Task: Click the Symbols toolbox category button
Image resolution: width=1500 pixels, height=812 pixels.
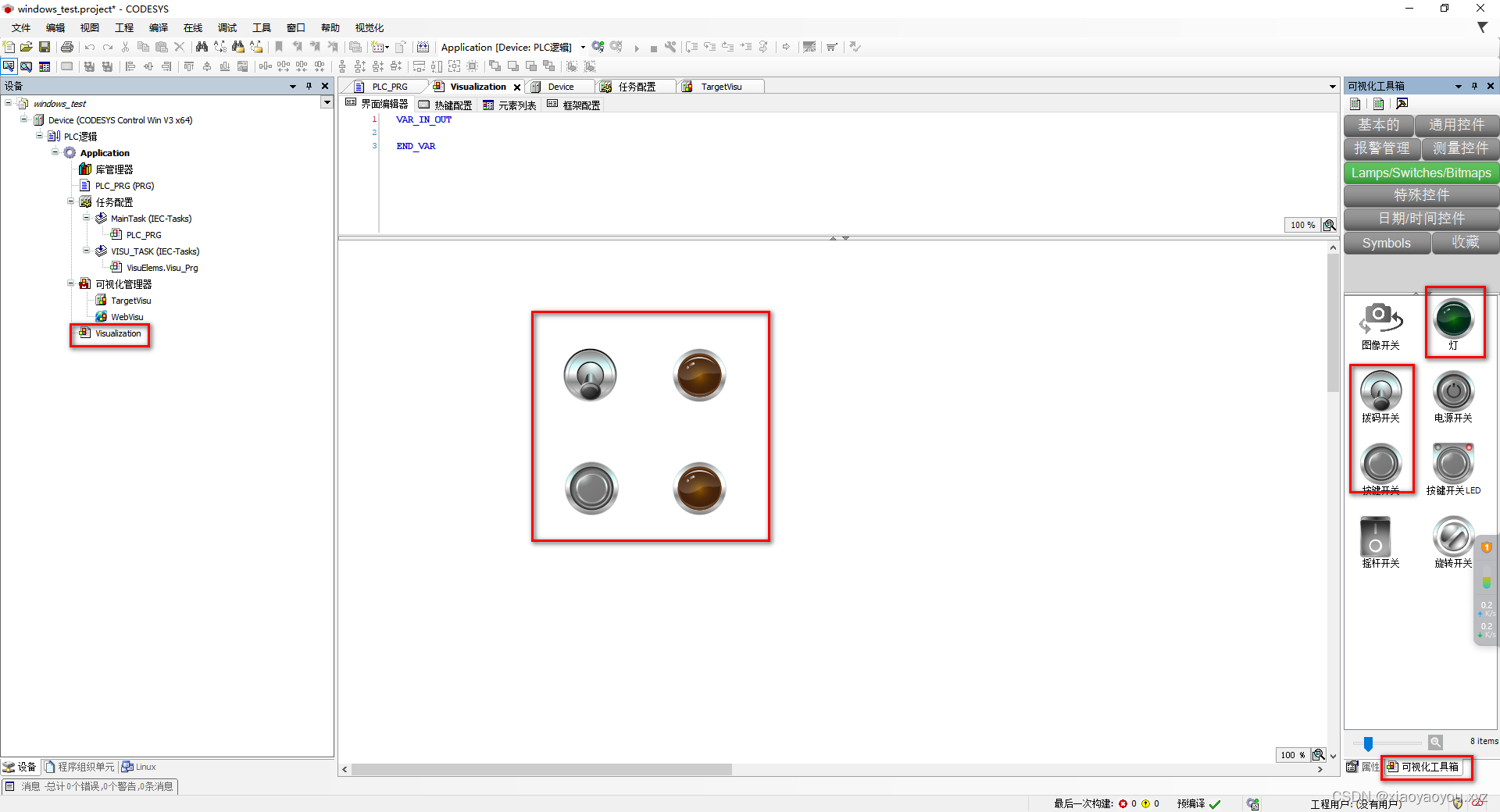Action: 1387,243
